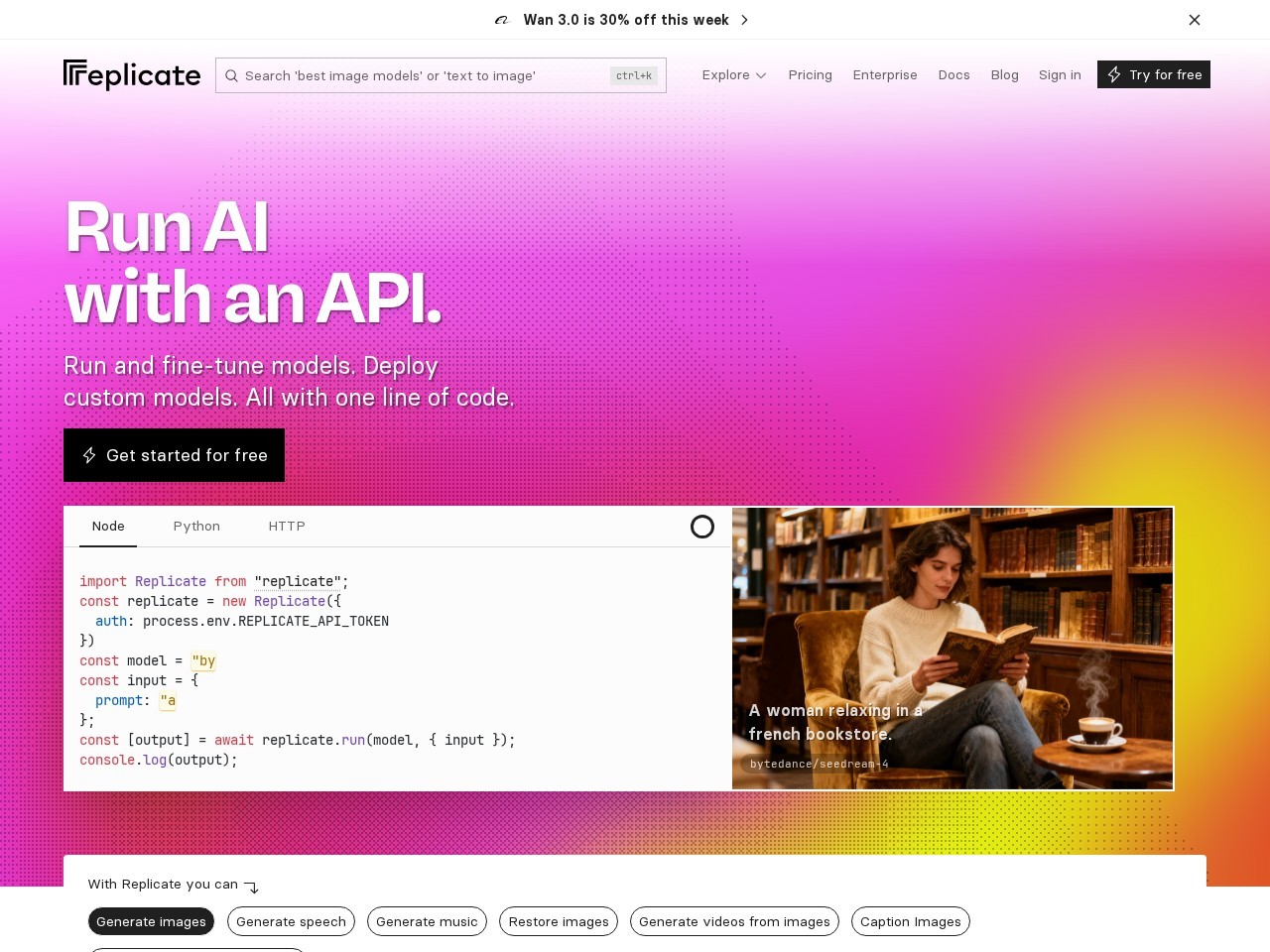Click the Replicate logo
The image size is (1270, 952).
(x=132, y=74)
